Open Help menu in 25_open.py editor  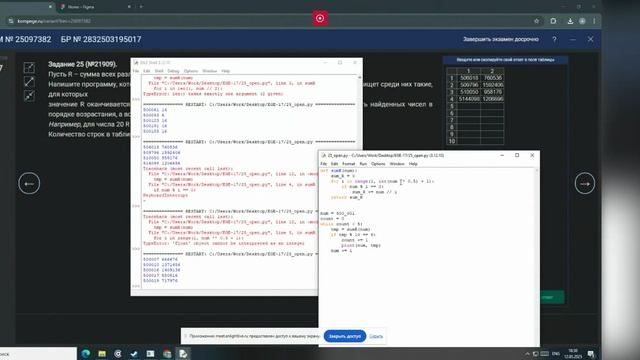pyautogui.click(x=413, y=164)
